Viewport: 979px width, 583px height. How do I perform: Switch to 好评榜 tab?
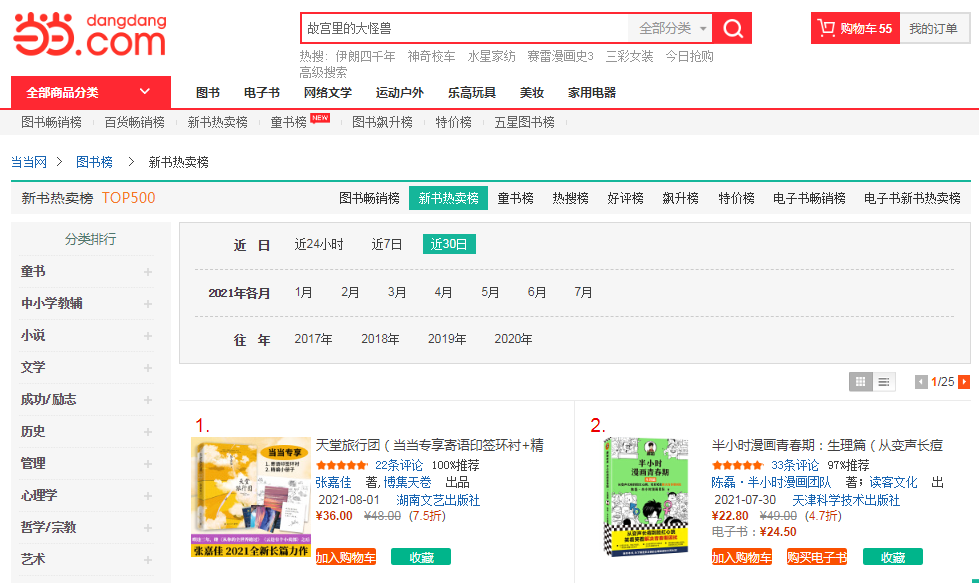tap(625, 198)
